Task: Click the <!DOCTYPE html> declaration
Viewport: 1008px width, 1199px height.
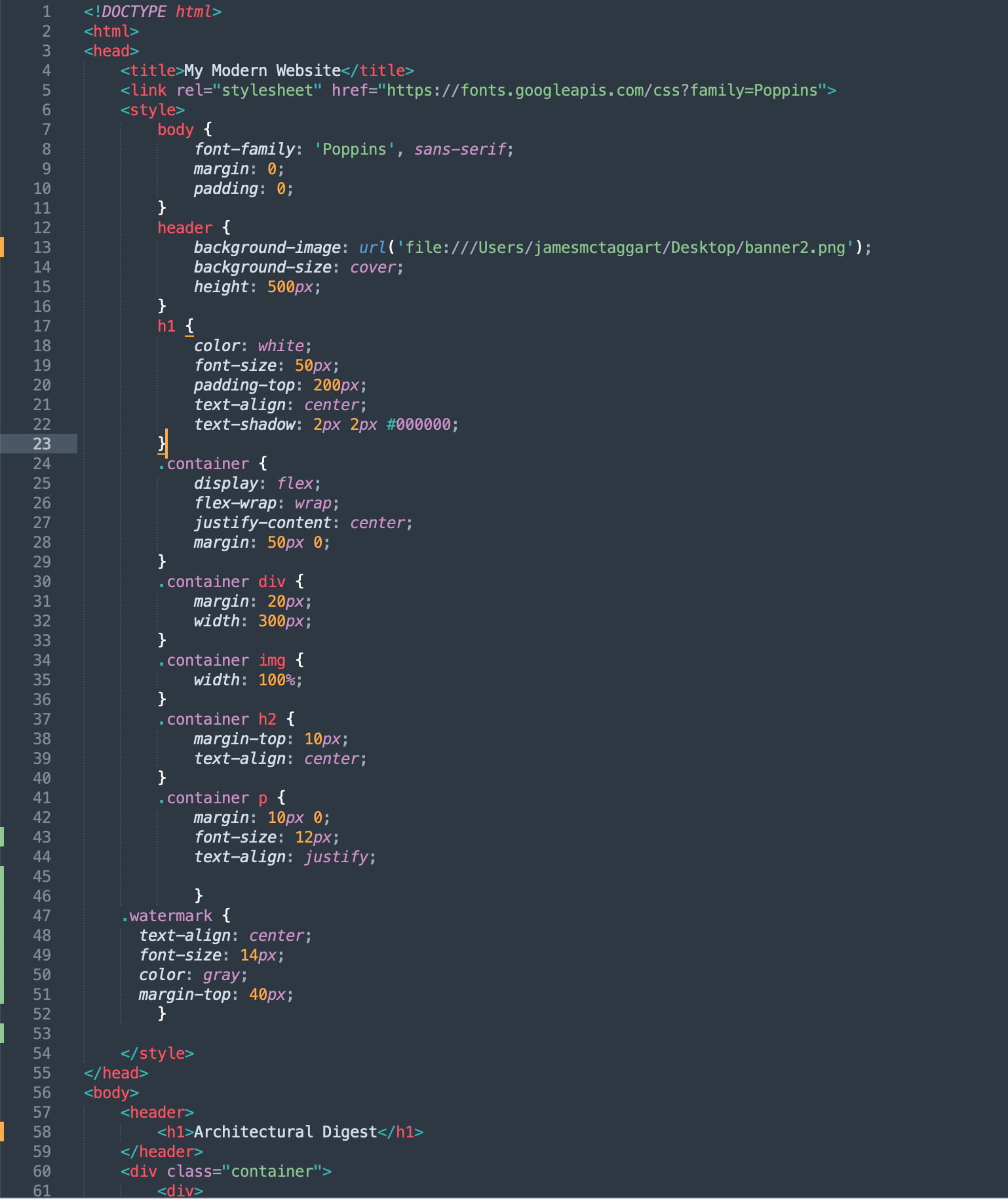Action: point(153,11)
